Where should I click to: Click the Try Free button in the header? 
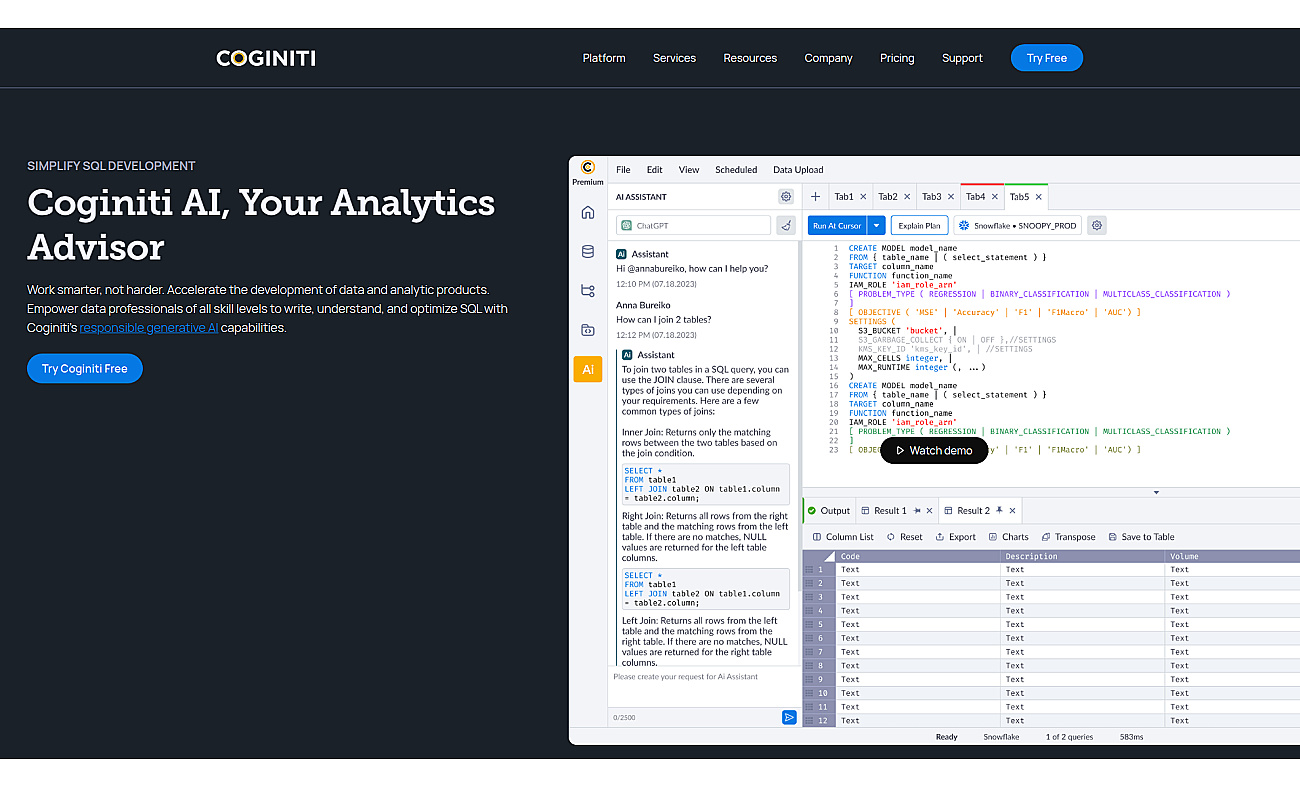(1047, 58)
